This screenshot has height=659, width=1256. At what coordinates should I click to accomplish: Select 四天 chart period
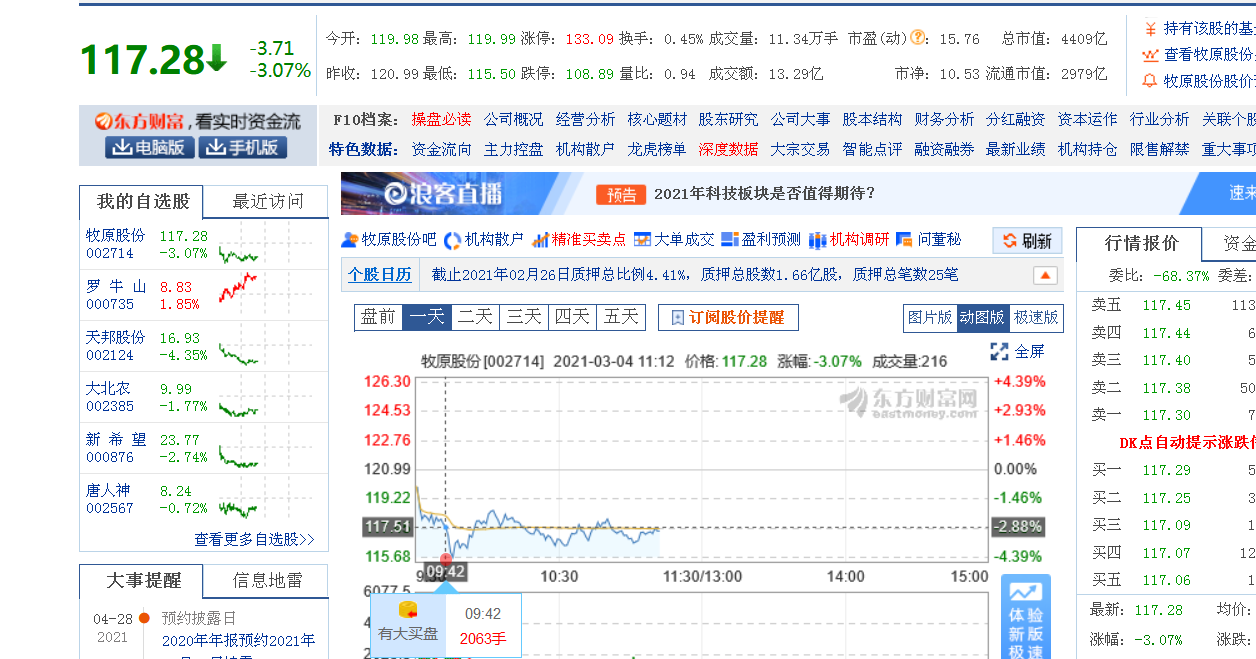[573, 317]
